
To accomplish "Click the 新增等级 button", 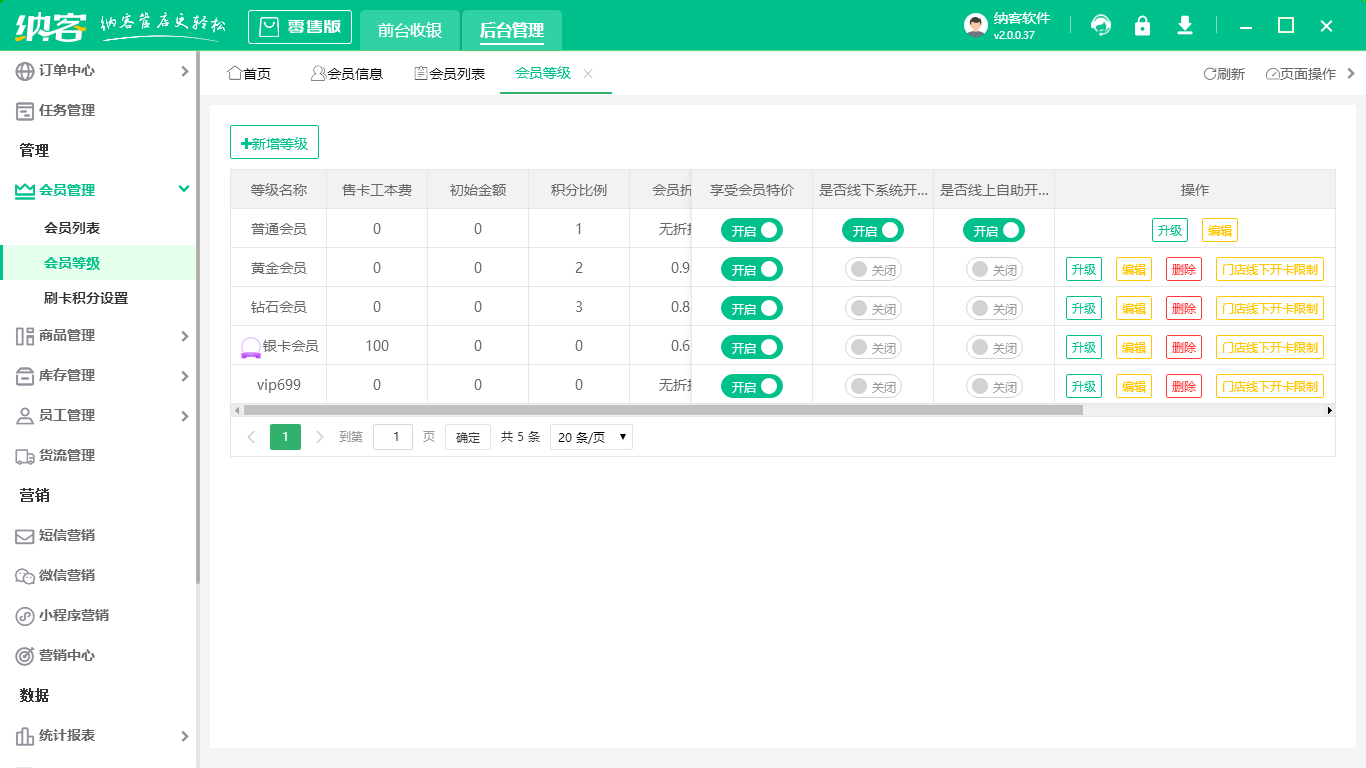I will [x=274, y=141].
